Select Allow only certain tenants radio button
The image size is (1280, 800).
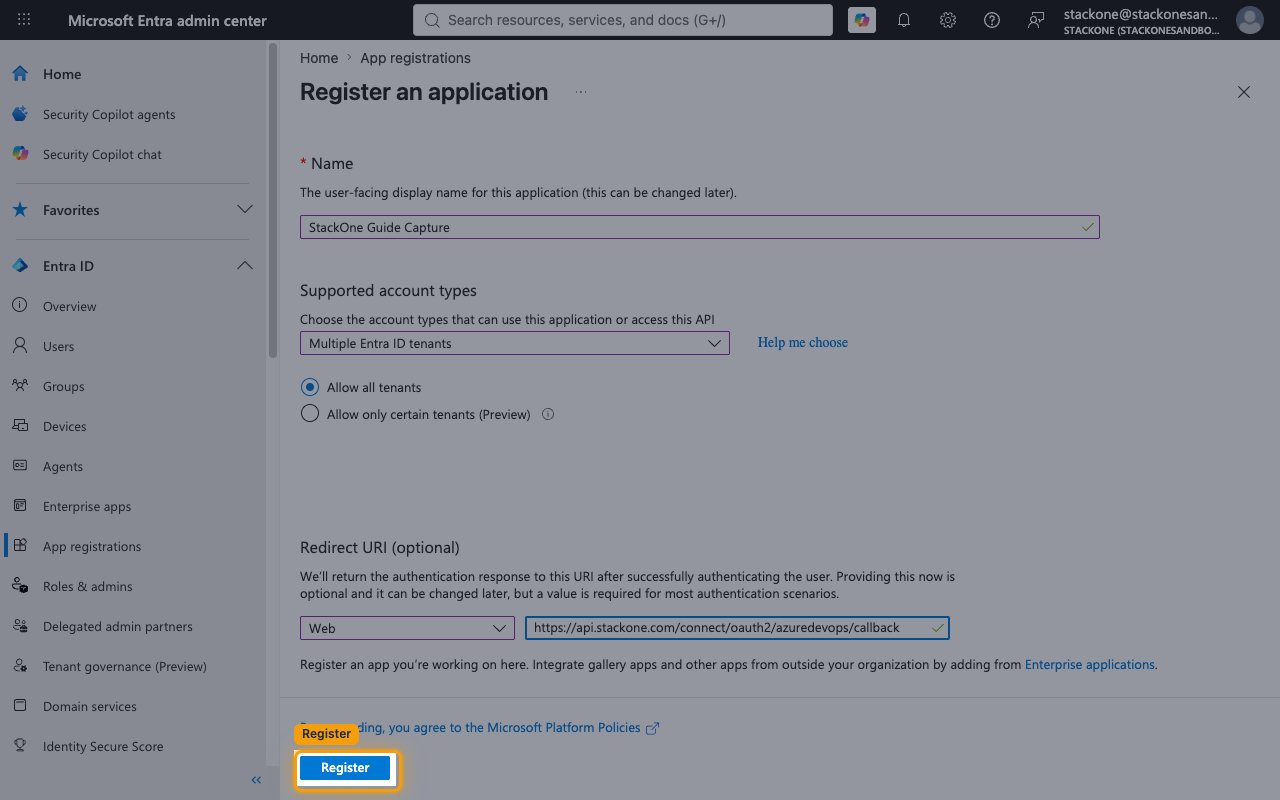pyautogui.click(x=310, y=414)
